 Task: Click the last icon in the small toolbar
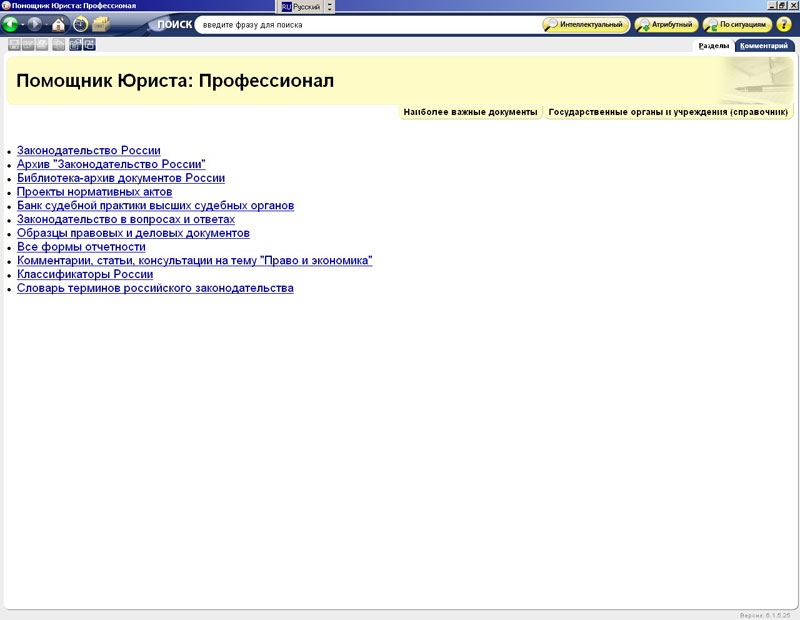pyautogui.click(x=90, y=44)
